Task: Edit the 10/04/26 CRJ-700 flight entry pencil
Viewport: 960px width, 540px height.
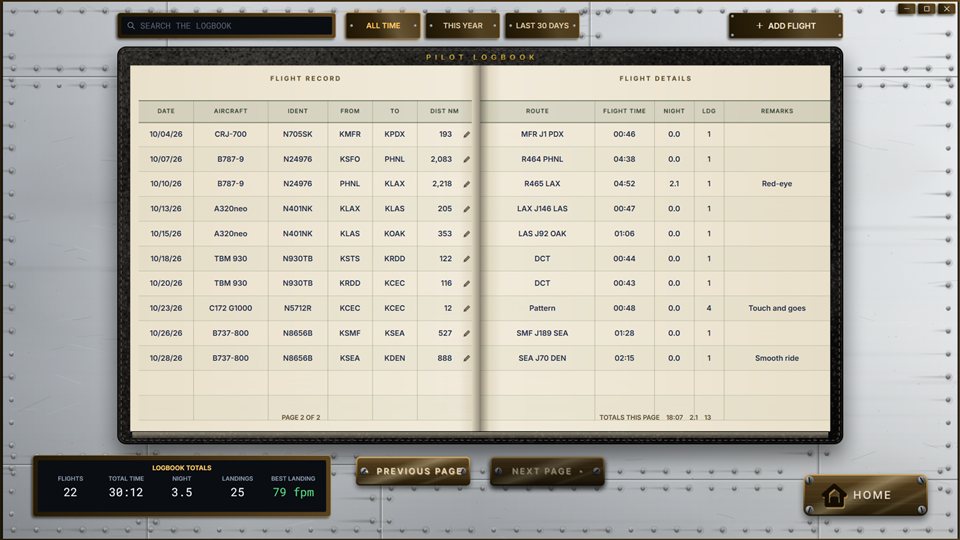Action: [x=467, y=134]
